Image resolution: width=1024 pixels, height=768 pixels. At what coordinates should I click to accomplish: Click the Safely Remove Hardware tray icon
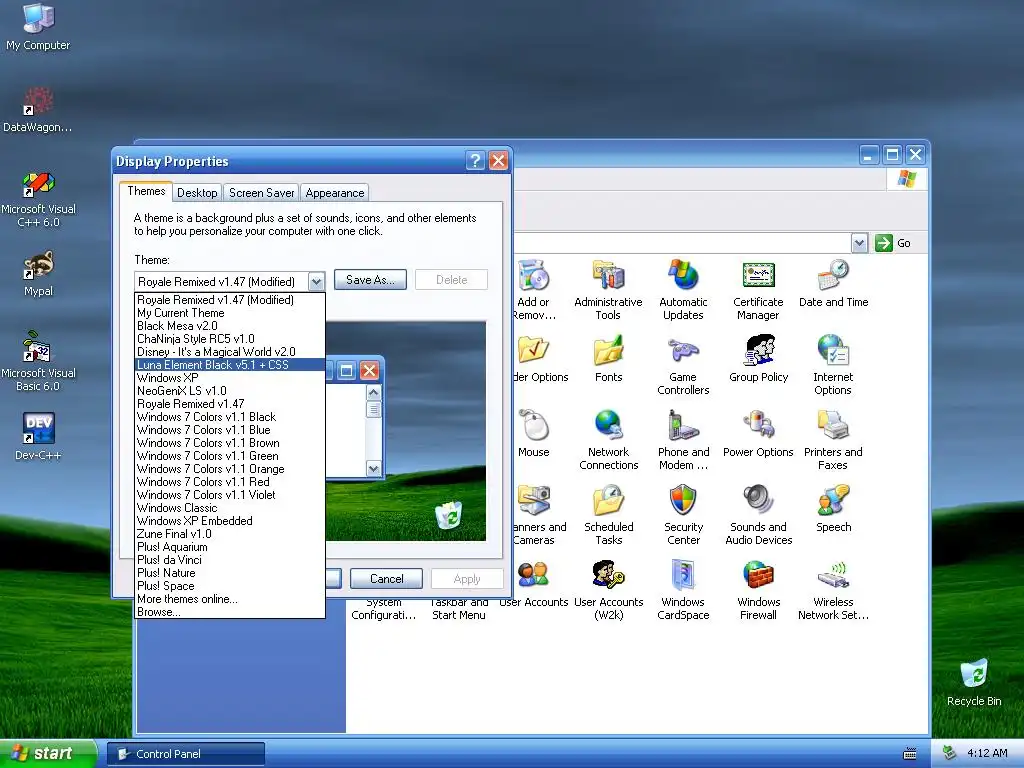click(x=950, y=753)
